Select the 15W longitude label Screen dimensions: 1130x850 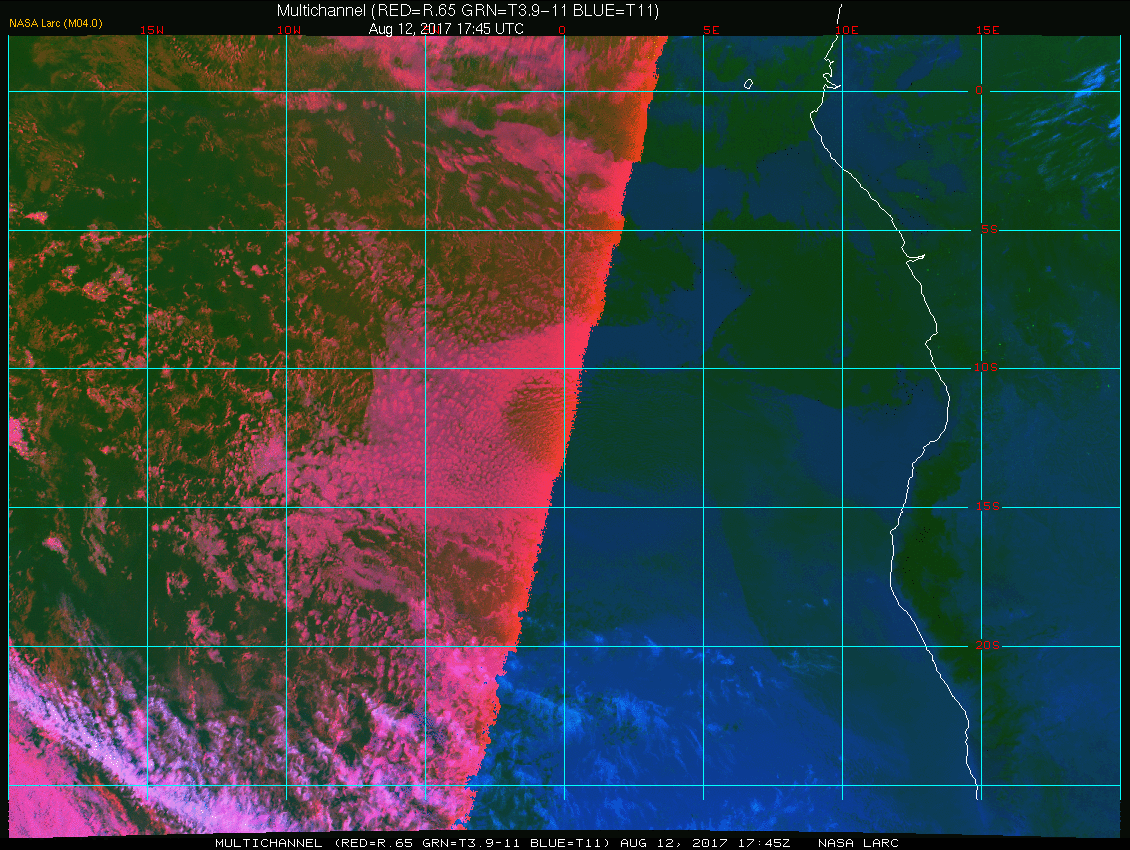(151, 30)
